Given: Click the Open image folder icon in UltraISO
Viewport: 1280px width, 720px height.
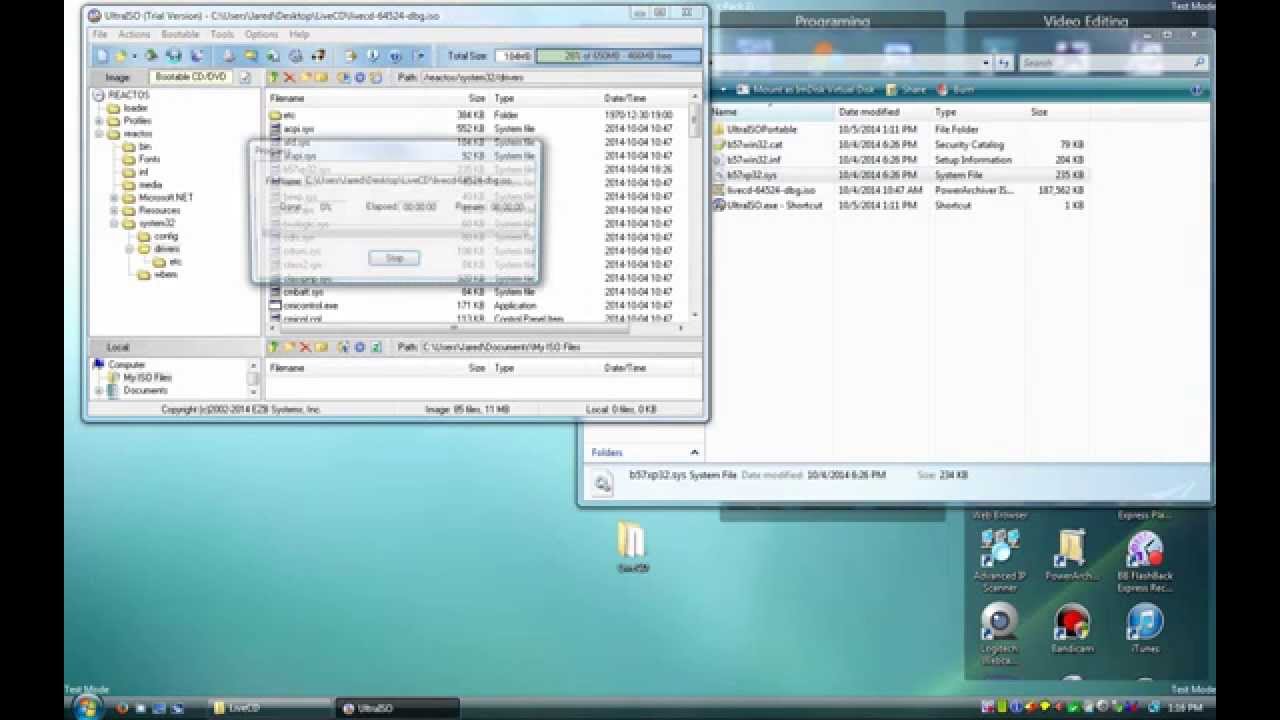Looking at the screenshot, I should [x=119, y=56].
